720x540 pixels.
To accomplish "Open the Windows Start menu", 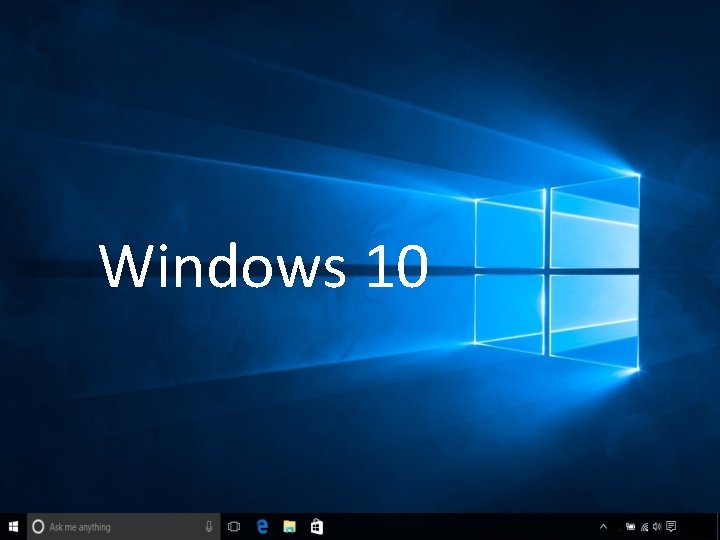I will tap(13, 527).
